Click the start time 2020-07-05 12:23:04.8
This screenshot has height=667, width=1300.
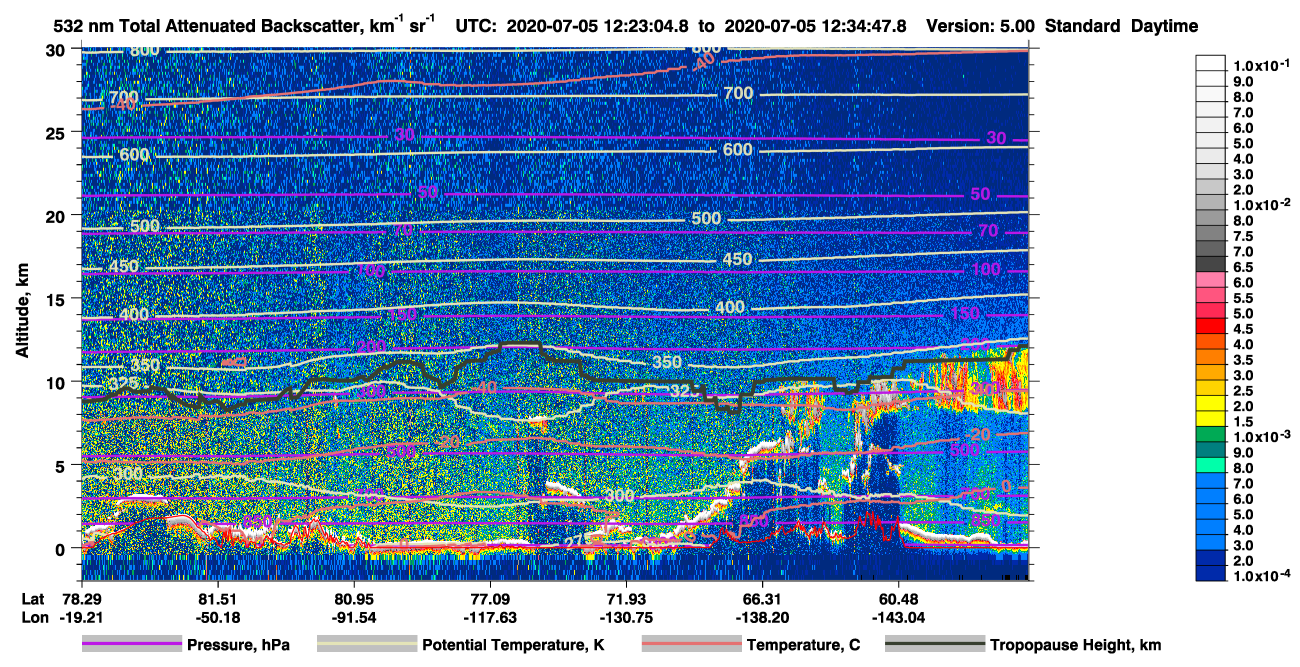click(597, 26)
